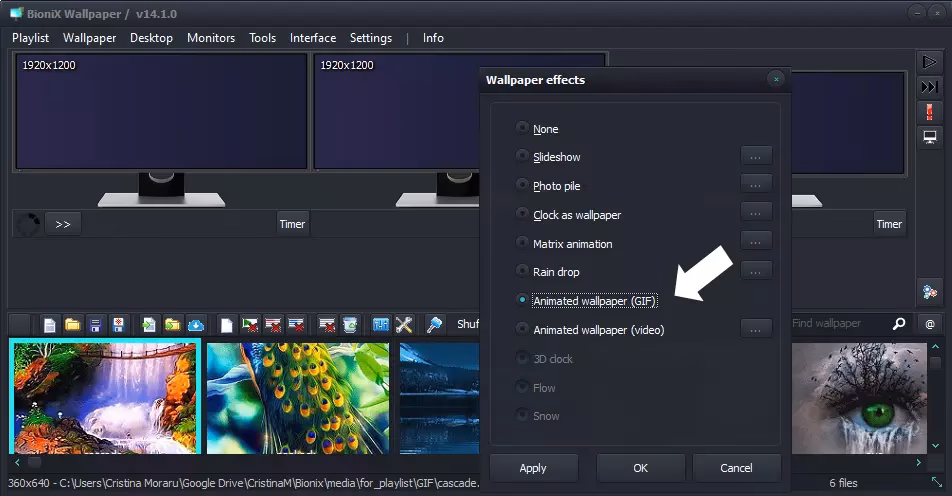Screen dimensions: 952x496
Task: Open Clock as wallpaper ellipsis settings
Action: 756,212
